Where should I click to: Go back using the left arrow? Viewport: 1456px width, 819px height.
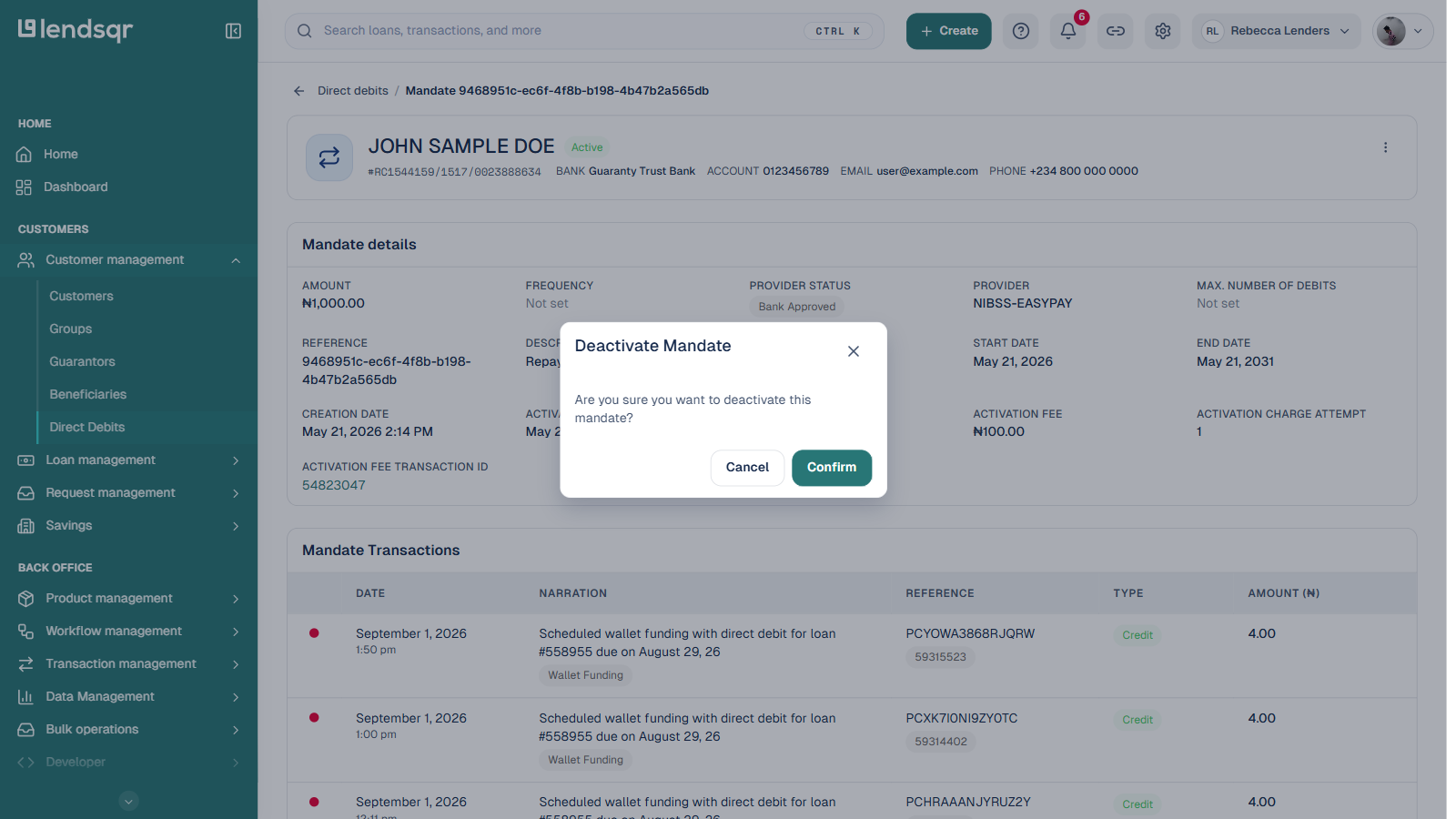[x=299, y=91]
